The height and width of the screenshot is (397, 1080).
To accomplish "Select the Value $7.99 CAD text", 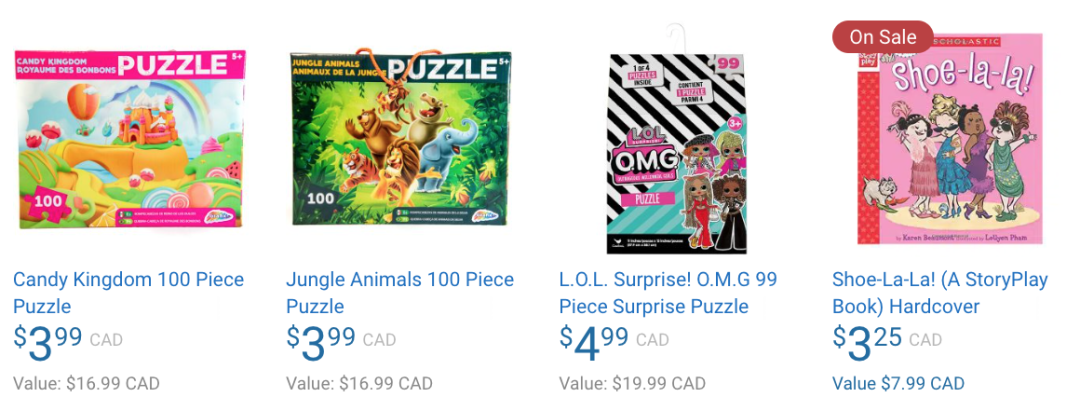I will pos(898,383).
